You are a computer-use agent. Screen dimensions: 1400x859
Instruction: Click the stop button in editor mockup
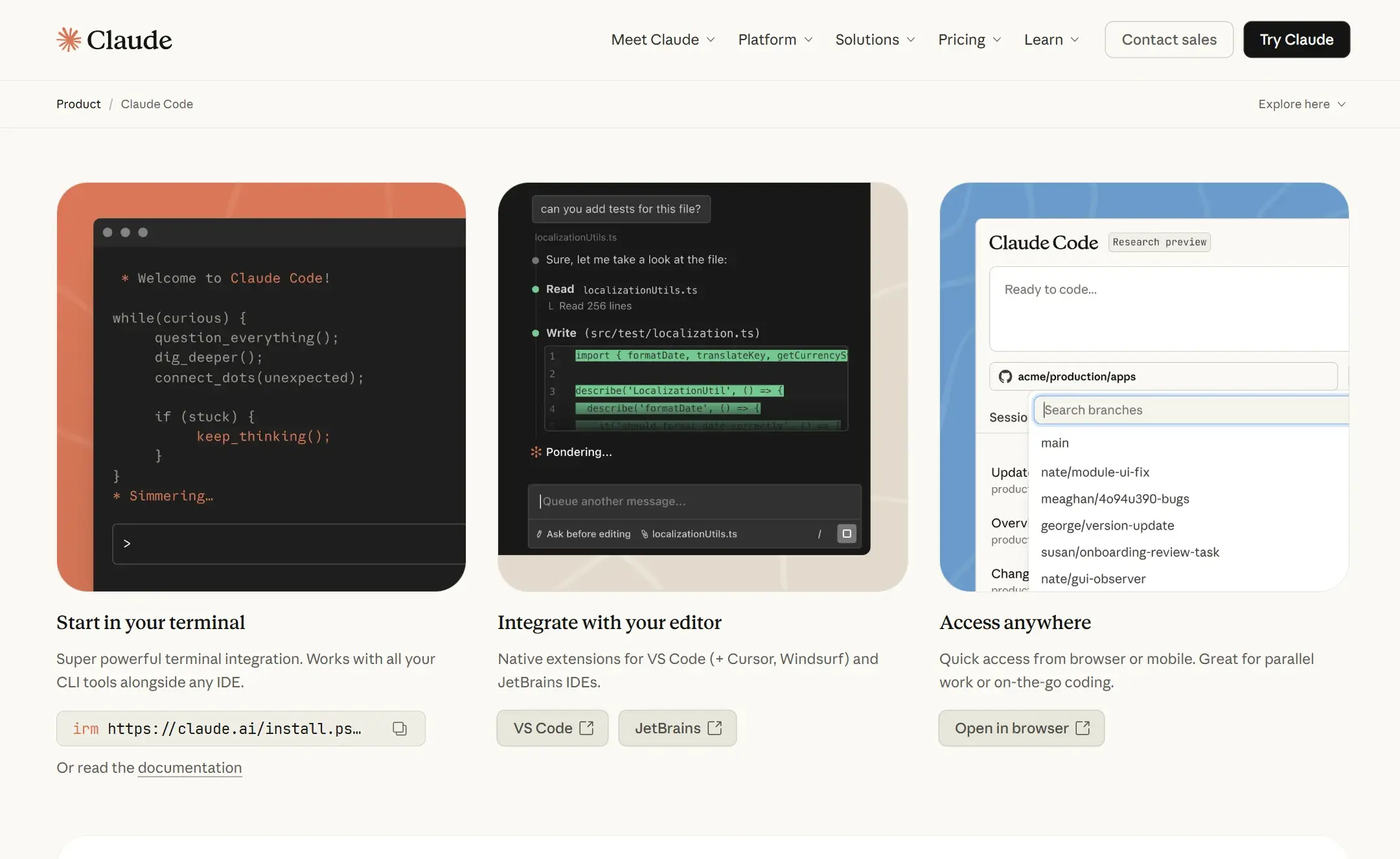coord(846,534)
